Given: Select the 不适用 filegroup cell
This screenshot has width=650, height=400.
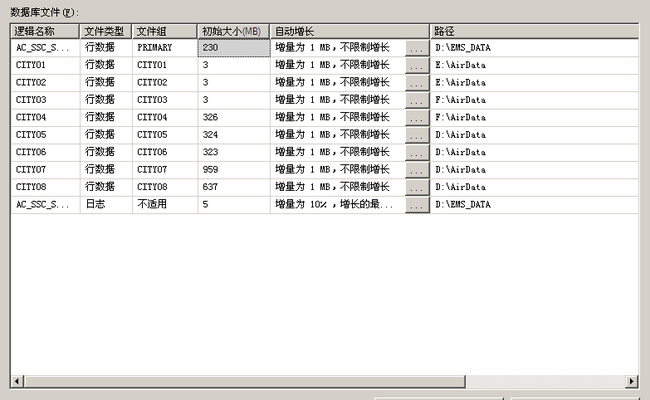Looking at the screenshot, I should pos(165,204).
